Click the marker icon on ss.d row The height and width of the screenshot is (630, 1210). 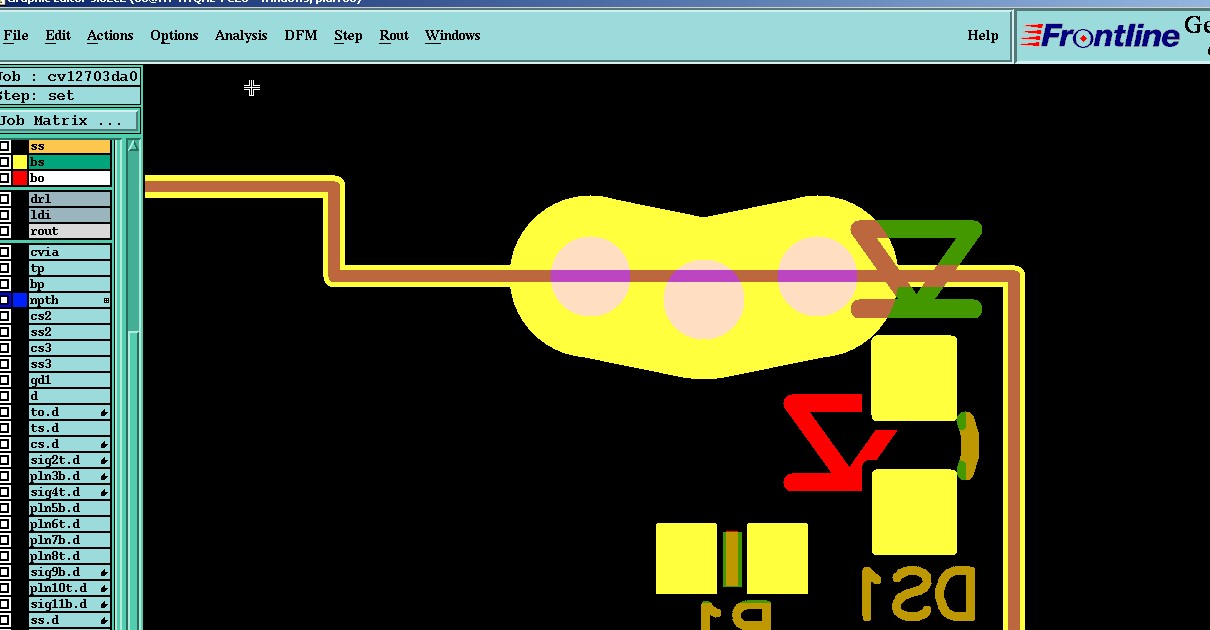click(105, 621)
